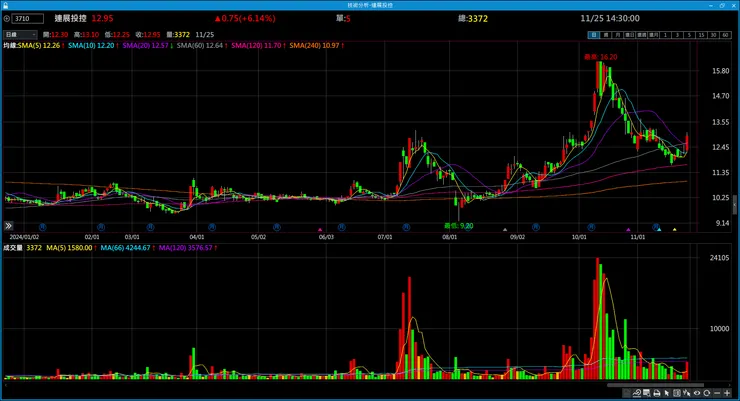Select the 15-minute timeframe button

[701, 35]
